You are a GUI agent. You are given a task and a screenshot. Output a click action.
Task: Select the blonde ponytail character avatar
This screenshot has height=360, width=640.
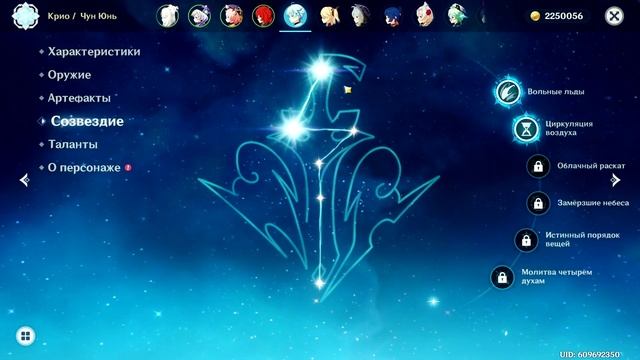(x=329, y=16)
